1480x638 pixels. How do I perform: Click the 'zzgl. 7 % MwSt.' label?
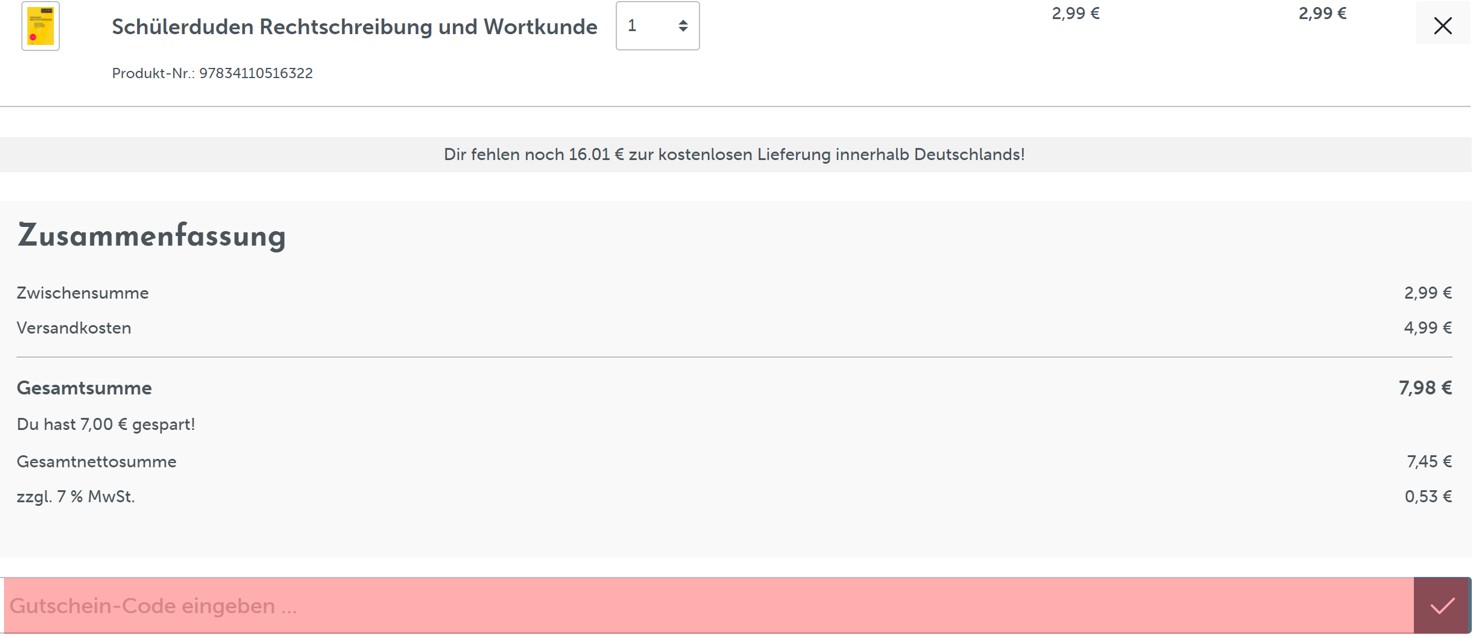76,497
